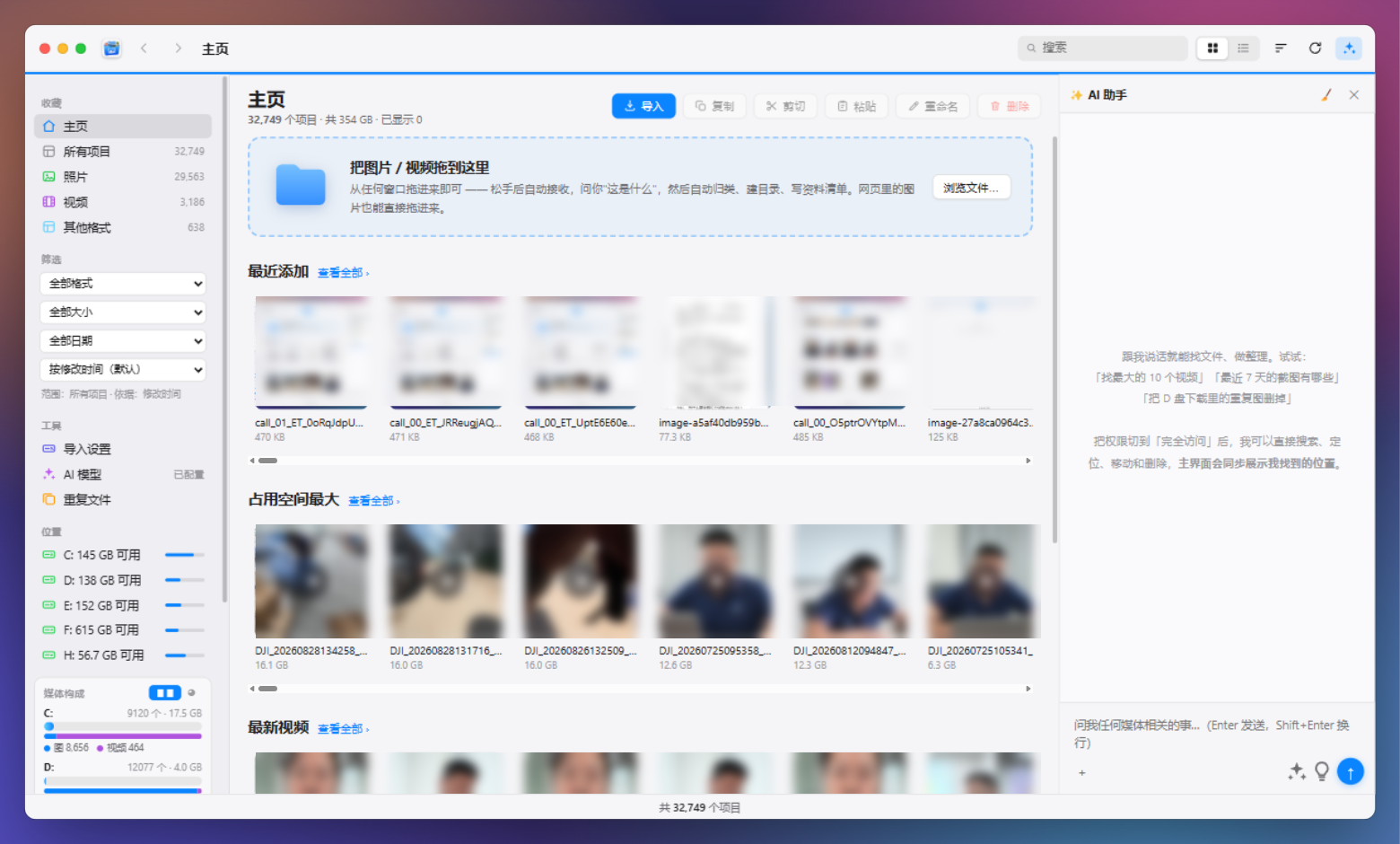Clear the AI chat with broom icon
This screenshot has height=844, width=1400.
tap(1326, 94)
